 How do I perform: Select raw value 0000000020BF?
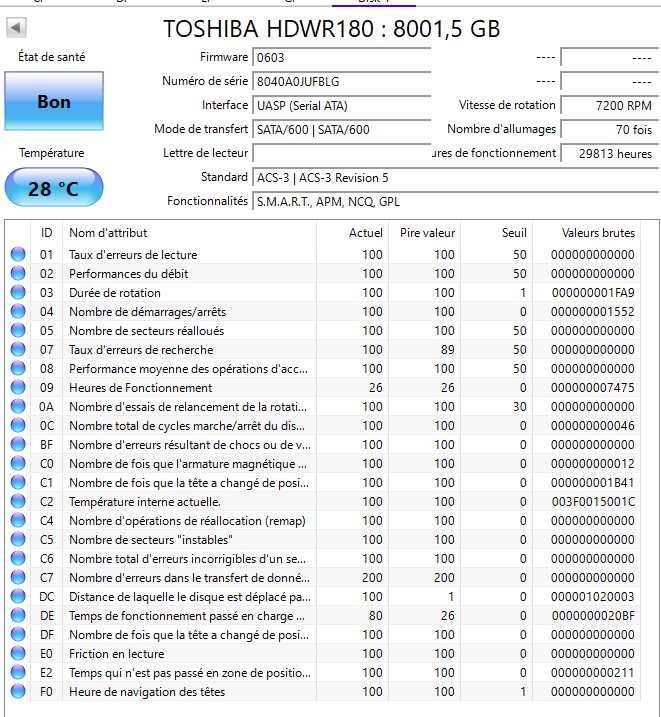593,615
